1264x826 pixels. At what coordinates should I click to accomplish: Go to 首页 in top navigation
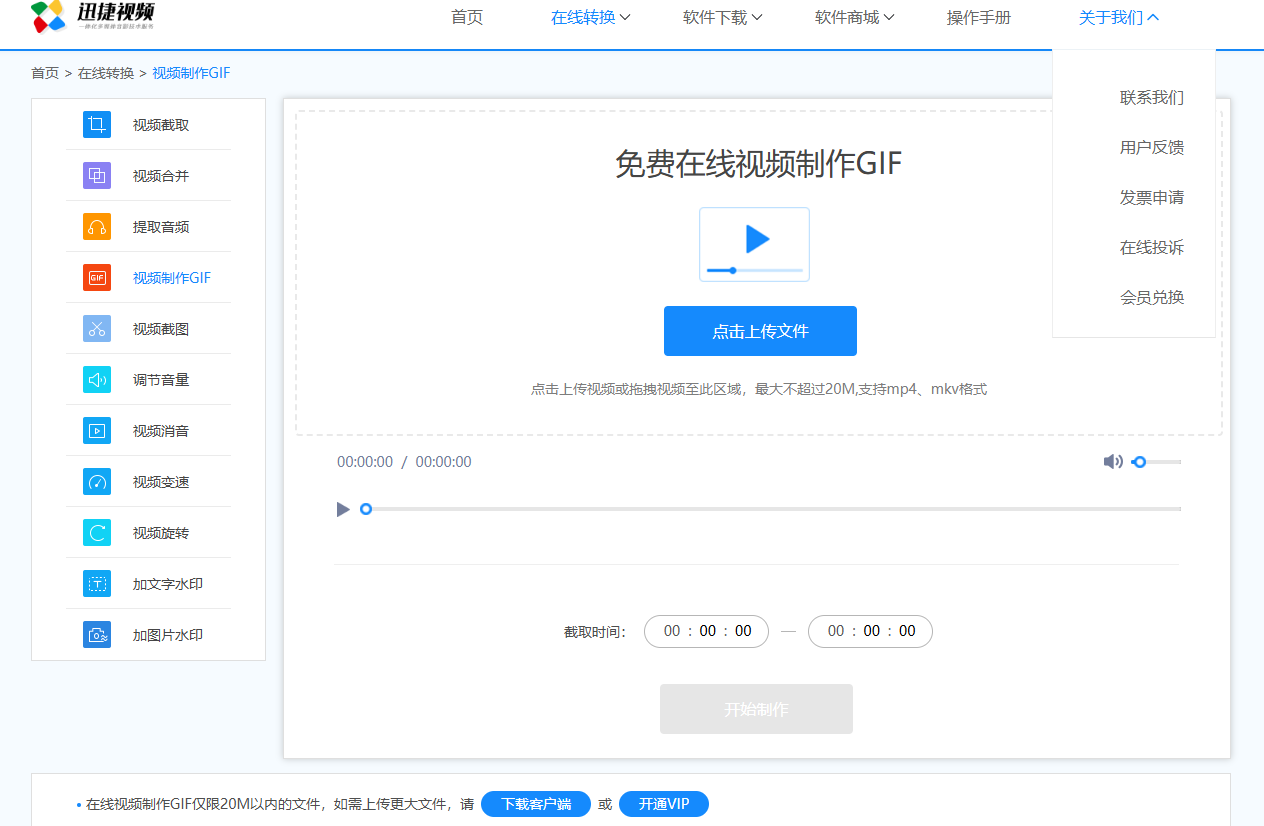[467, 17]
